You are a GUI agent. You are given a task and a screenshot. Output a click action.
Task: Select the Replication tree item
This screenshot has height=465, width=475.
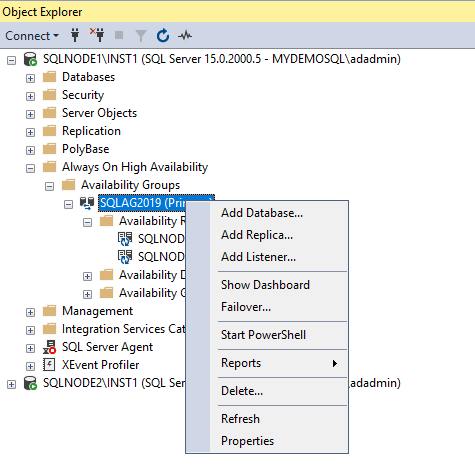[91, 131]
